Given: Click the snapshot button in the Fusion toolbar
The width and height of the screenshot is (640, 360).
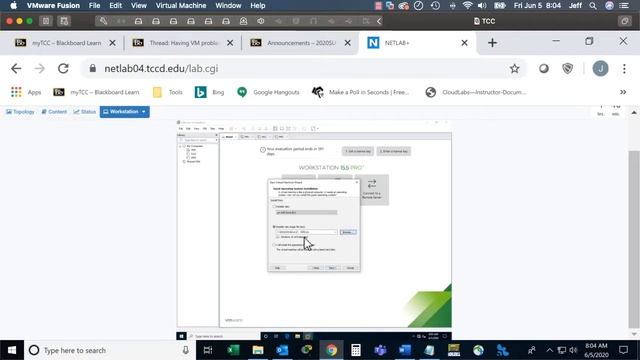Looking at the screenshot, I should point(64,21).
